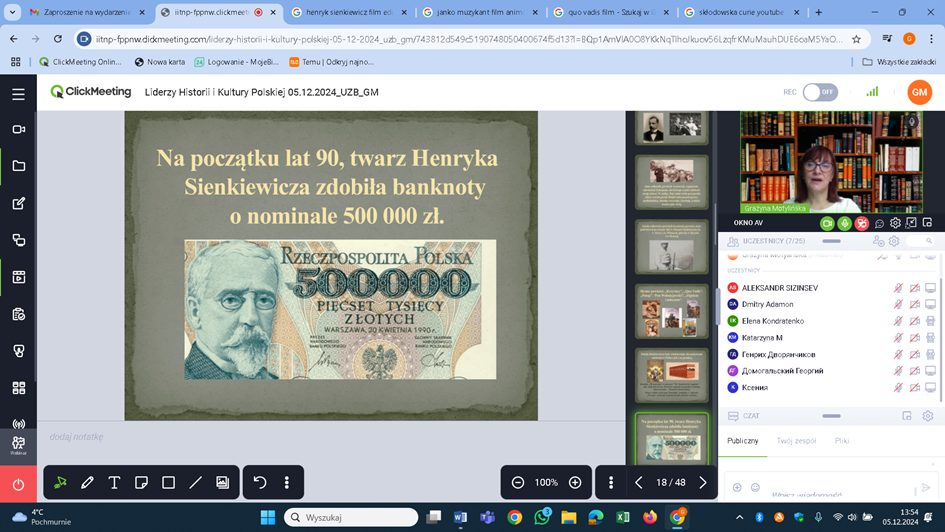Open the speech bubble icon in AV bar
This screenshot has width=945, height=532.
click(x=879, y=224)
